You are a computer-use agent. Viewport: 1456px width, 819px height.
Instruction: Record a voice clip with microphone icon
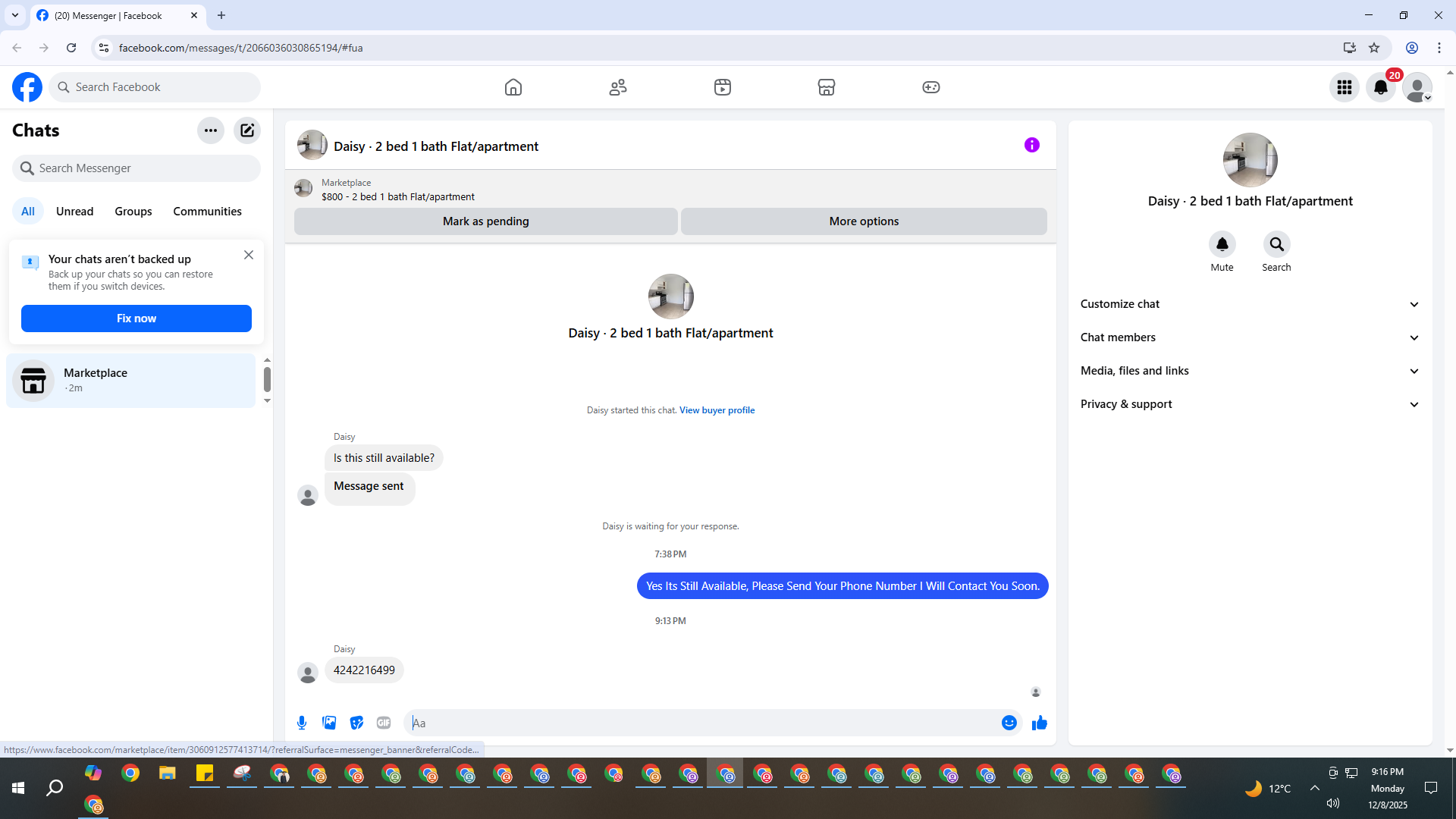(x=302, y=723)
